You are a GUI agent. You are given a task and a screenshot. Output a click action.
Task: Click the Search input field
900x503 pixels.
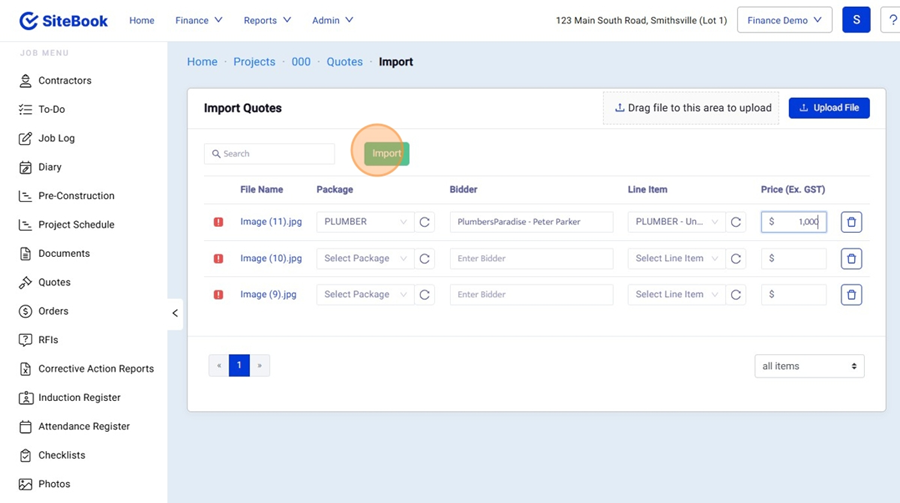[x=270, y=154]
